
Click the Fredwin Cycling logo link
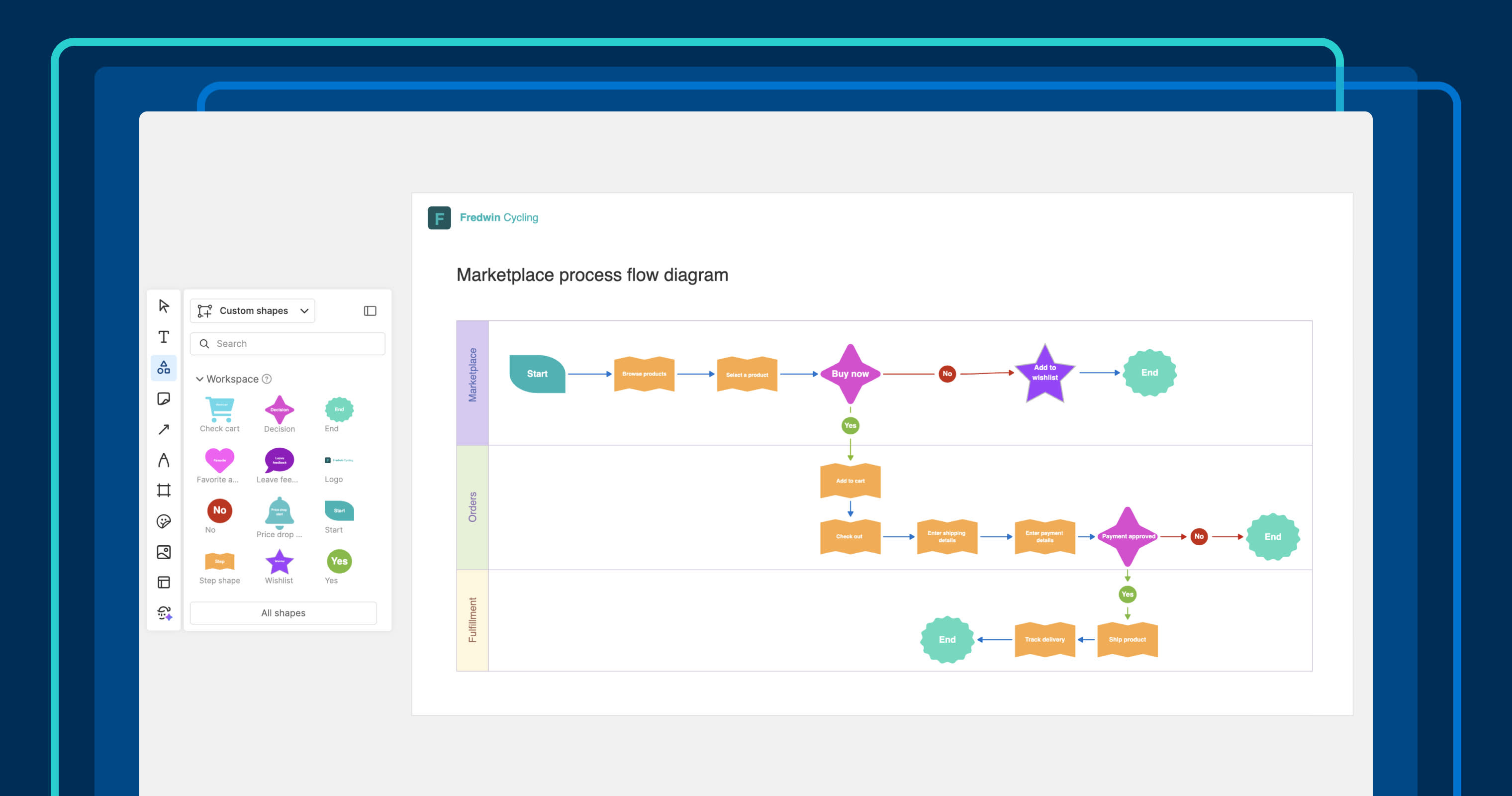coord(483,217)
